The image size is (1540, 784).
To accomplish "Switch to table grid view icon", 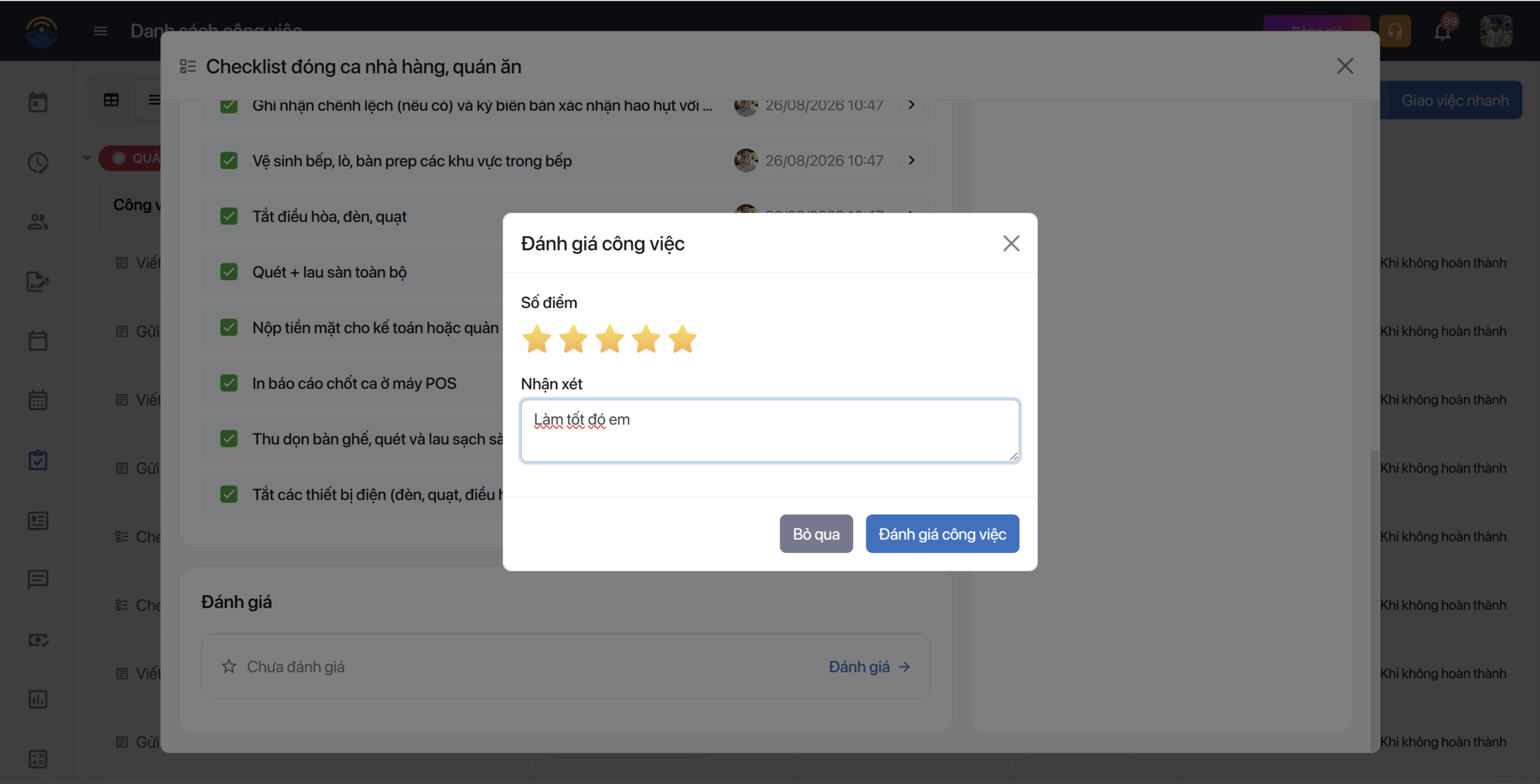I will (x=111, y=100).
